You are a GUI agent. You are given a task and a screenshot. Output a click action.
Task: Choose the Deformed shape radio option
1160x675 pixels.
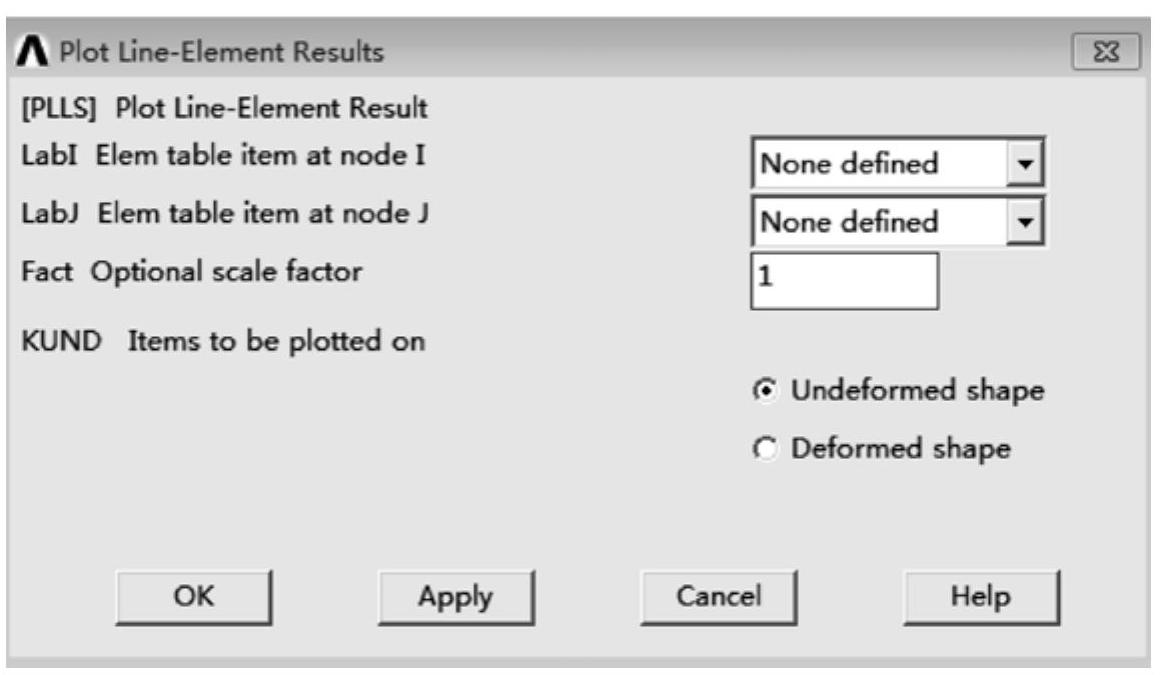762,449
